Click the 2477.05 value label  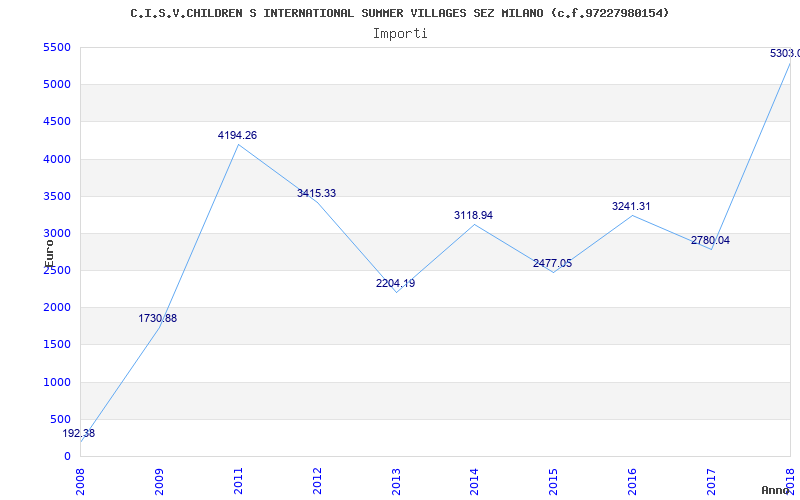pos(553,263)
